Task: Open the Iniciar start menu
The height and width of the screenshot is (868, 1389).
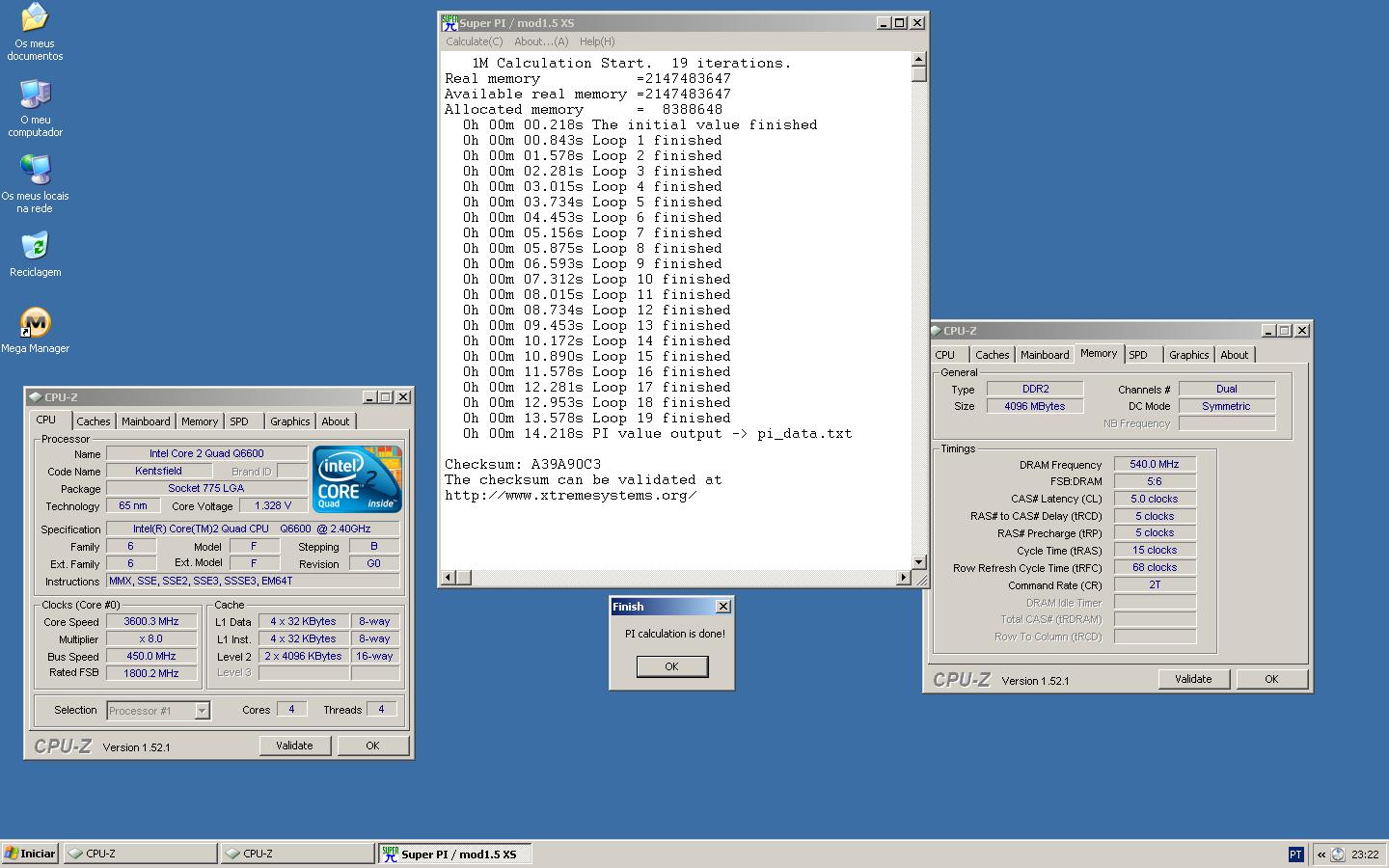Action: click(x=30, y=854)
